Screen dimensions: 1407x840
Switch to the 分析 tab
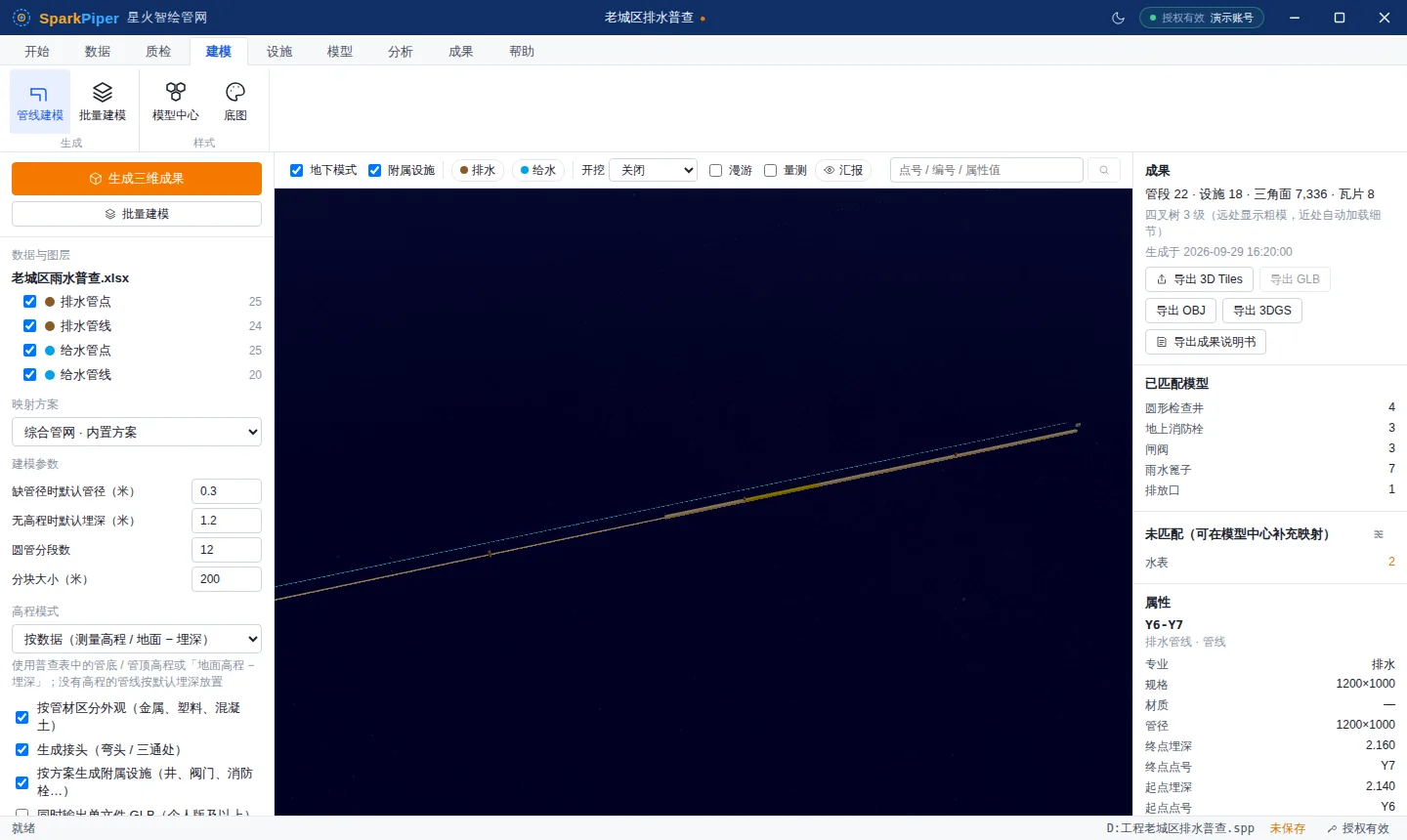coord(401,52)
